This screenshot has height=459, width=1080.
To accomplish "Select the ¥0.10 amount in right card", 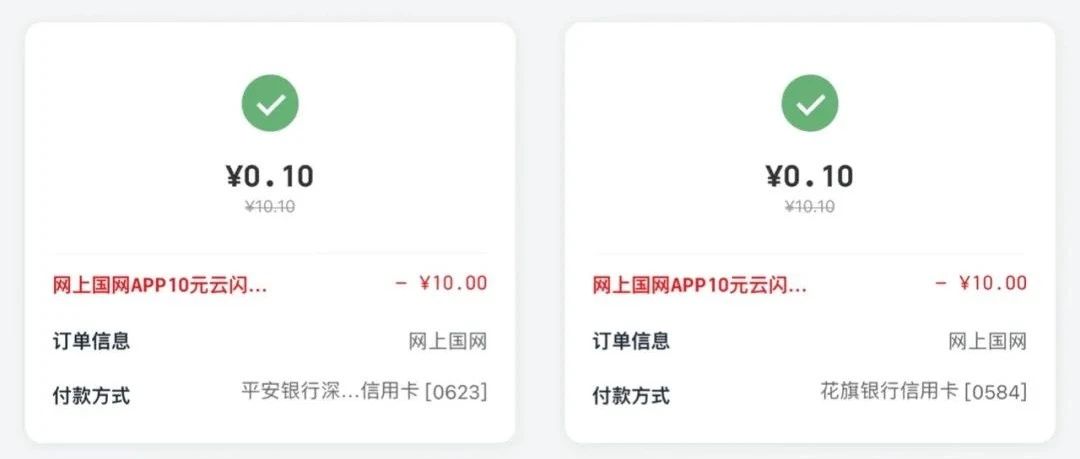I will click(x=810, y=176).
